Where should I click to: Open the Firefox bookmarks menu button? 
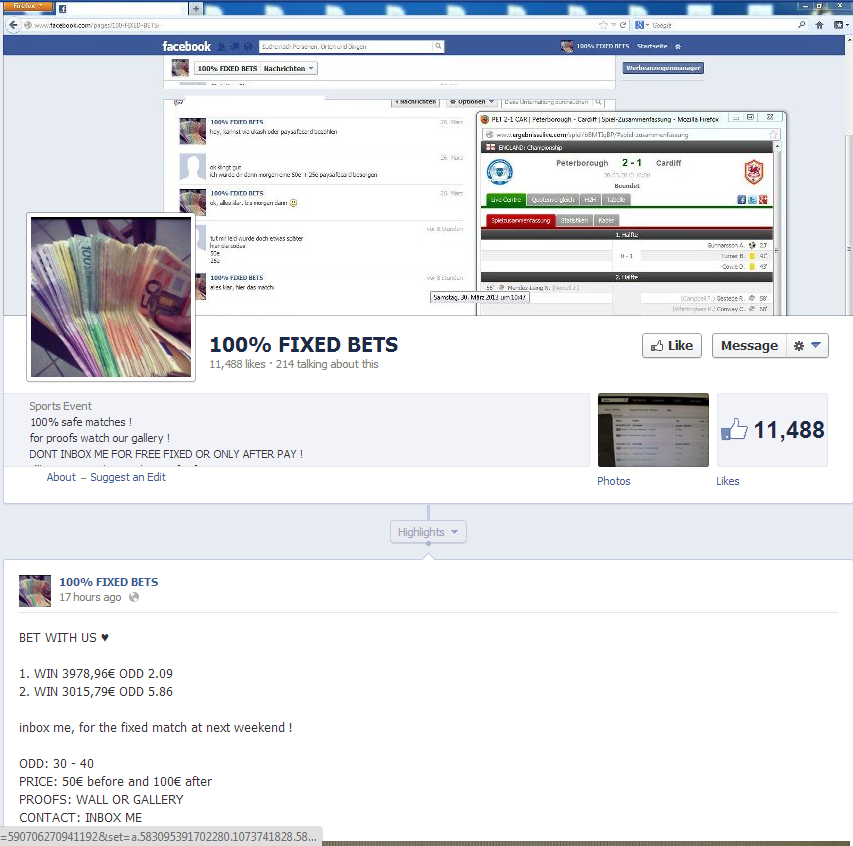[840, 25]
